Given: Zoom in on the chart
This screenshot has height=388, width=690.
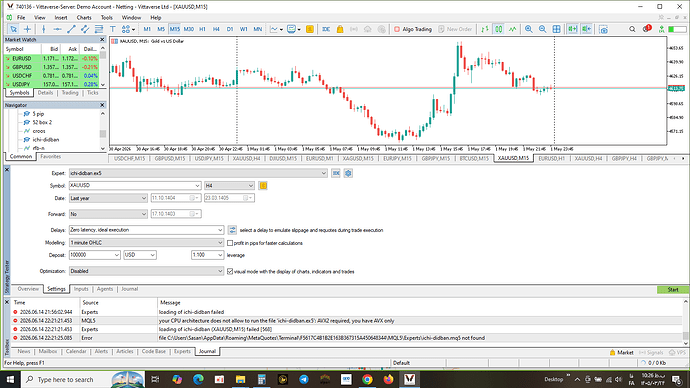Looking at the screenshot, I should click(x=529, y=29).
